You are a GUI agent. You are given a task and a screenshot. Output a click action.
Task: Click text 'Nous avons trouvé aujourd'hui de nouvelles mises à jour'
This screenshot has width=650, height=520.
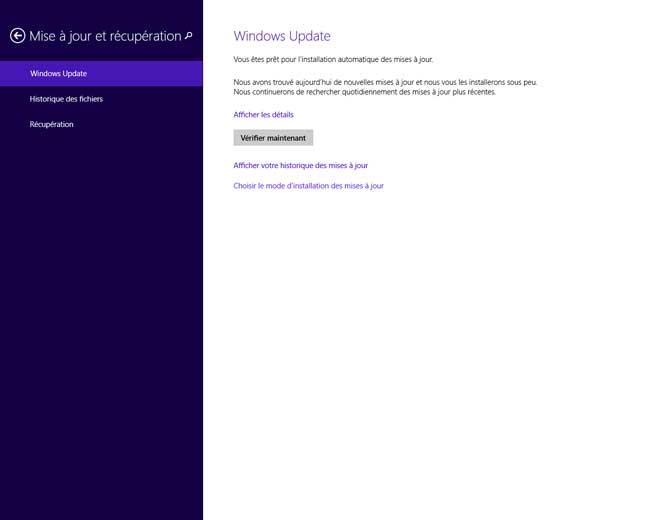tap(324, 83)
